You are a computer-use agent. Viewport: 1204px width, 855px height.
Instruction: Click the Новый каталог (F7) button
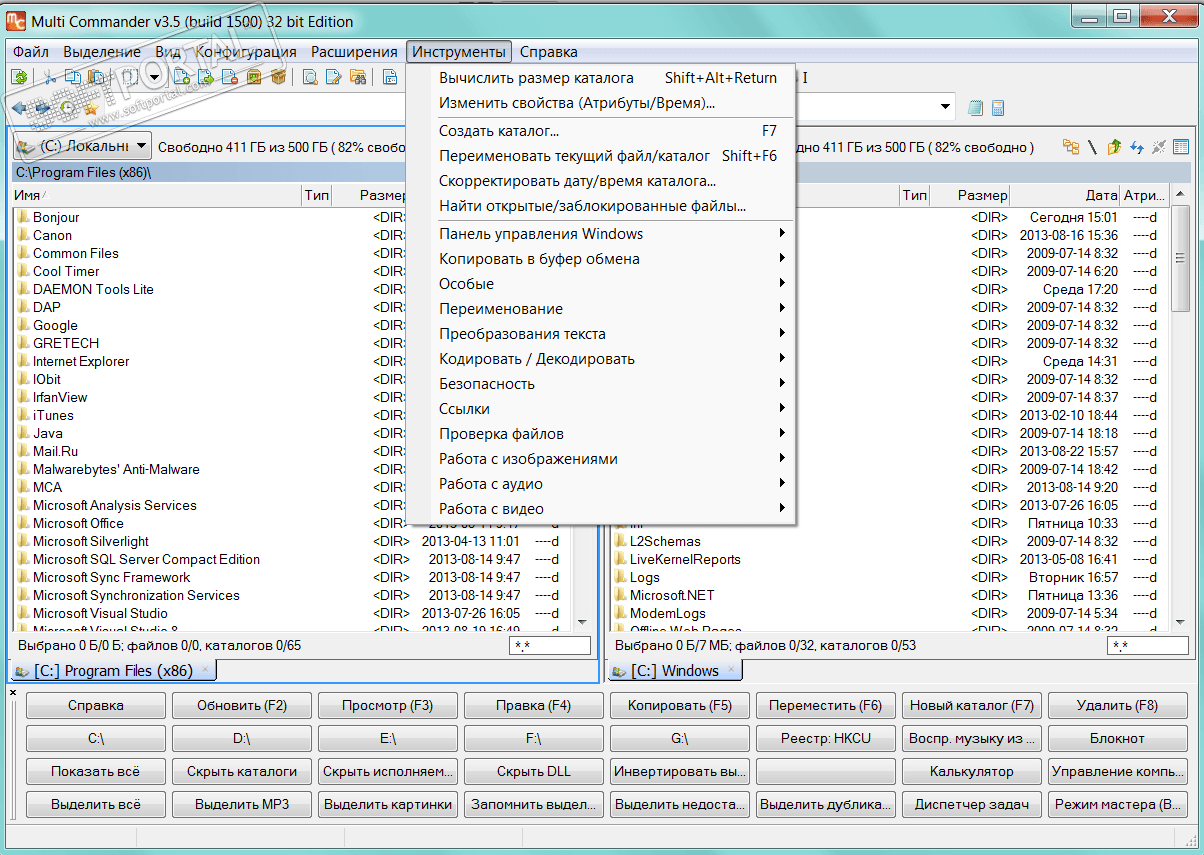tap(972, 706)
